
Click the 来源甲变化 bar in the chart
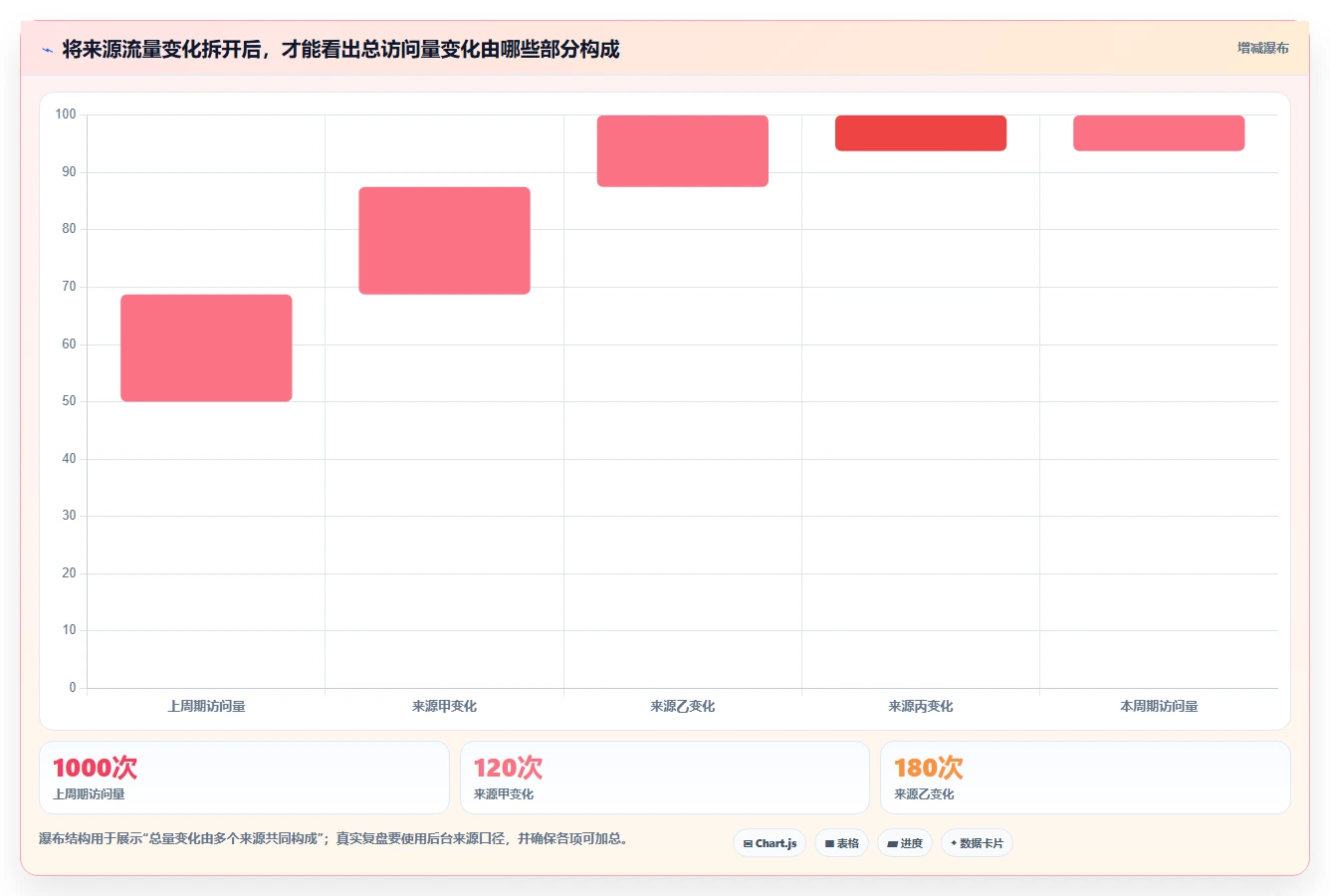444,241
